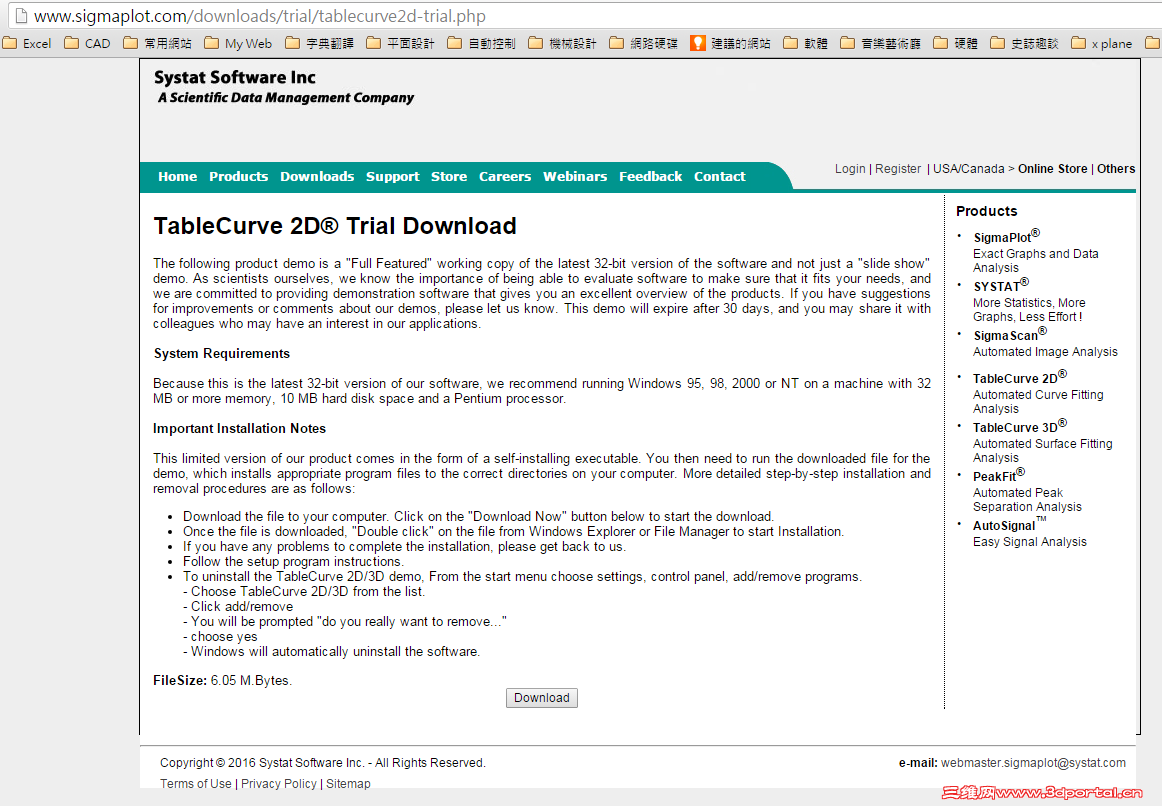The width and height of the screenshot is (1162, 806).
Task: Click the TableCurve 2D Trial Download heading
Action: (x=335, y=226)
